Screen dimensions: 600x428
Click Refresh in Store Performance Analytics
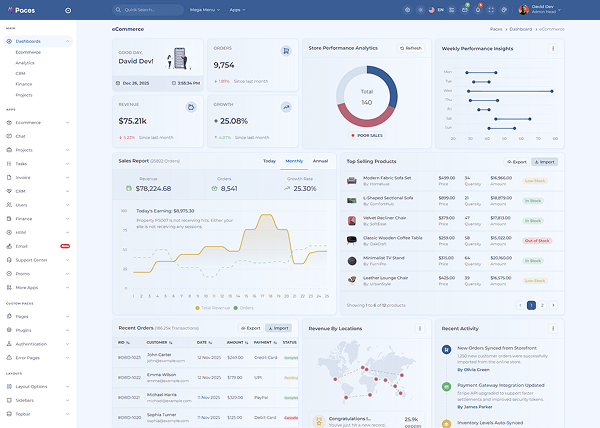411,48
